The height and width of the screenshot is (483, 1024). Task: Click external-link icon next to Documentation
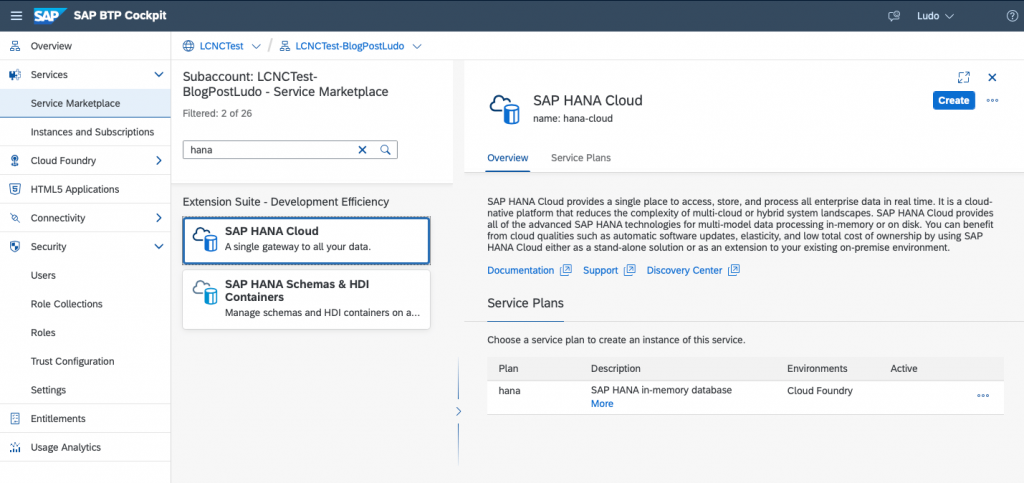click(x=566, y=270)
